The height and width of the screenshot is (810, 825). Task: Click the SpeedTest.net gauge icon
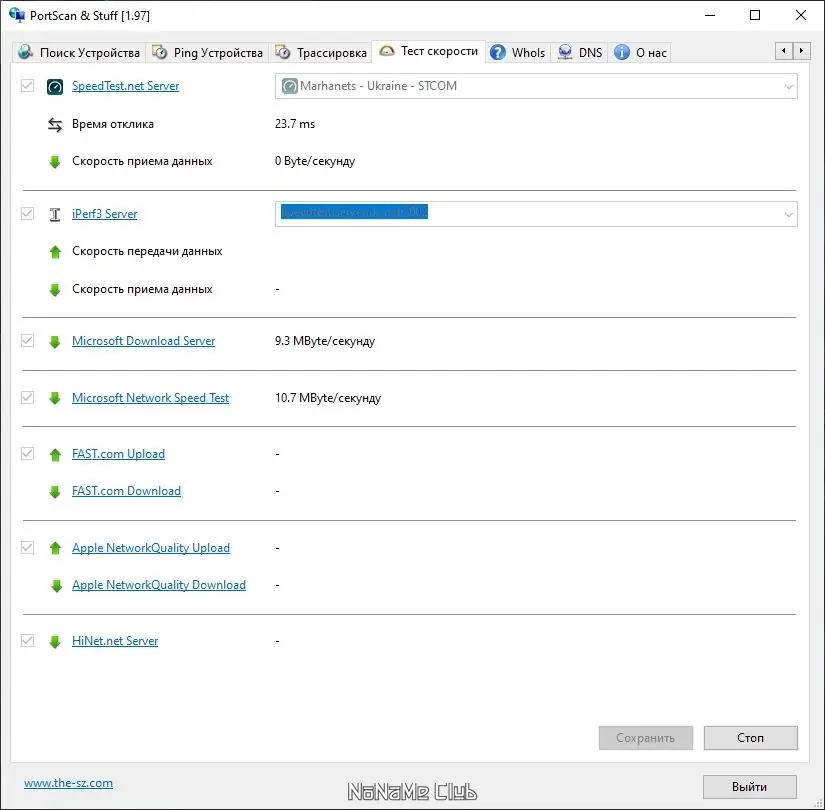[x=55, y=86]
